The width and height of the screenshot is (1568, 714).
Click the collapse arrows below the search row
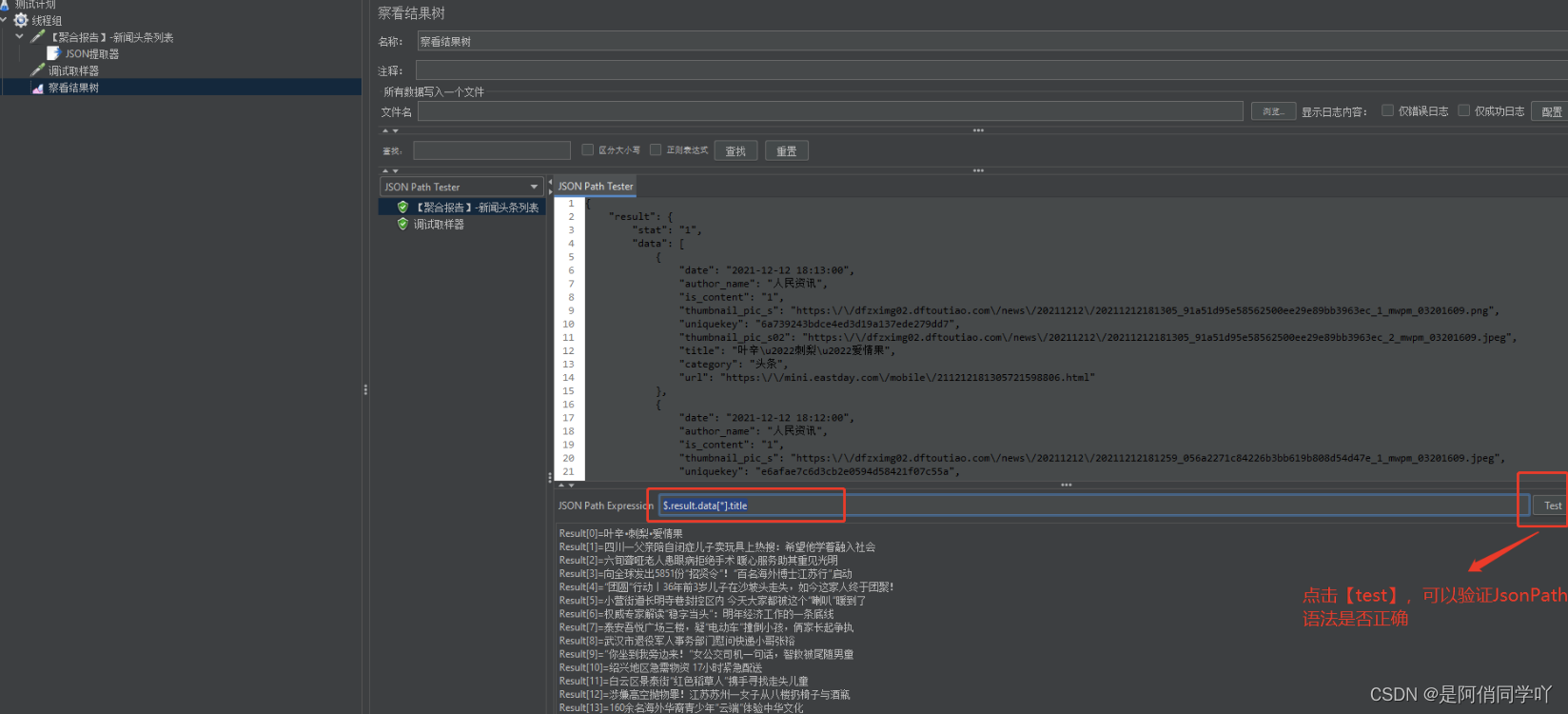[390, 170]
